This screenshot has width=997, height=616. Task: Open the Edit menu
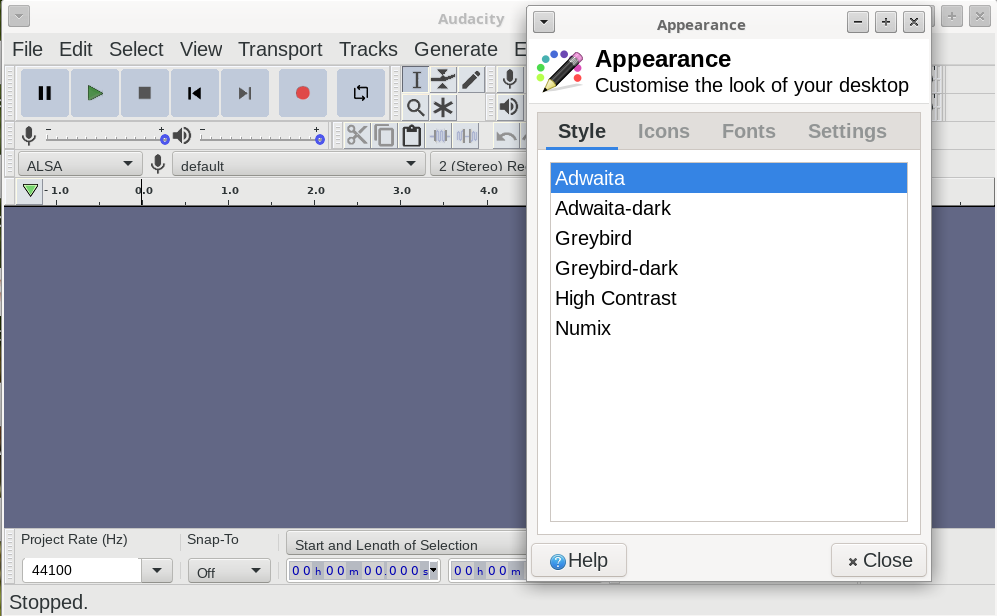(x=76, y=49)
